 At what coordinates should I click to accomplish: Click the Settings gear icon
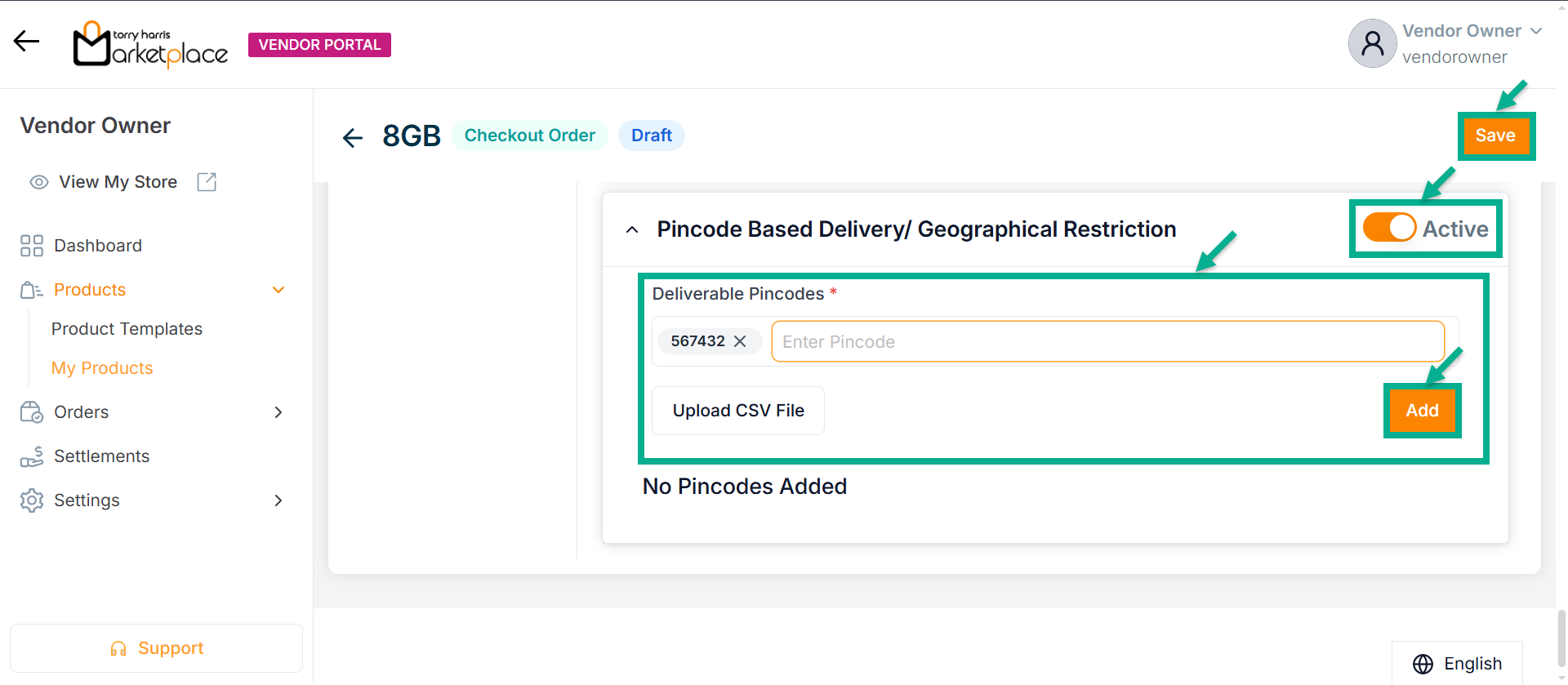(x=32, y=500)
